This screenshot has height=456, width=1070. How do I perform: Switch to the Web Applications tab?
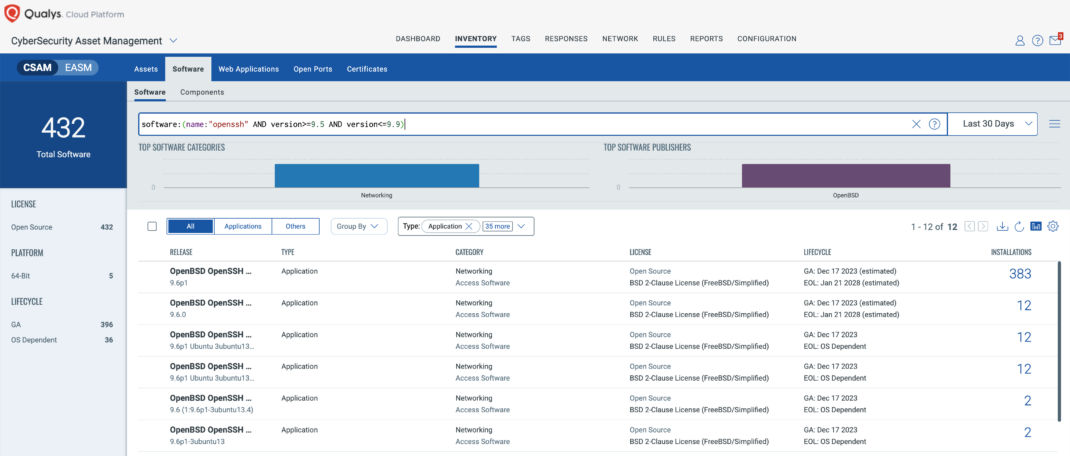click(248, 69)
